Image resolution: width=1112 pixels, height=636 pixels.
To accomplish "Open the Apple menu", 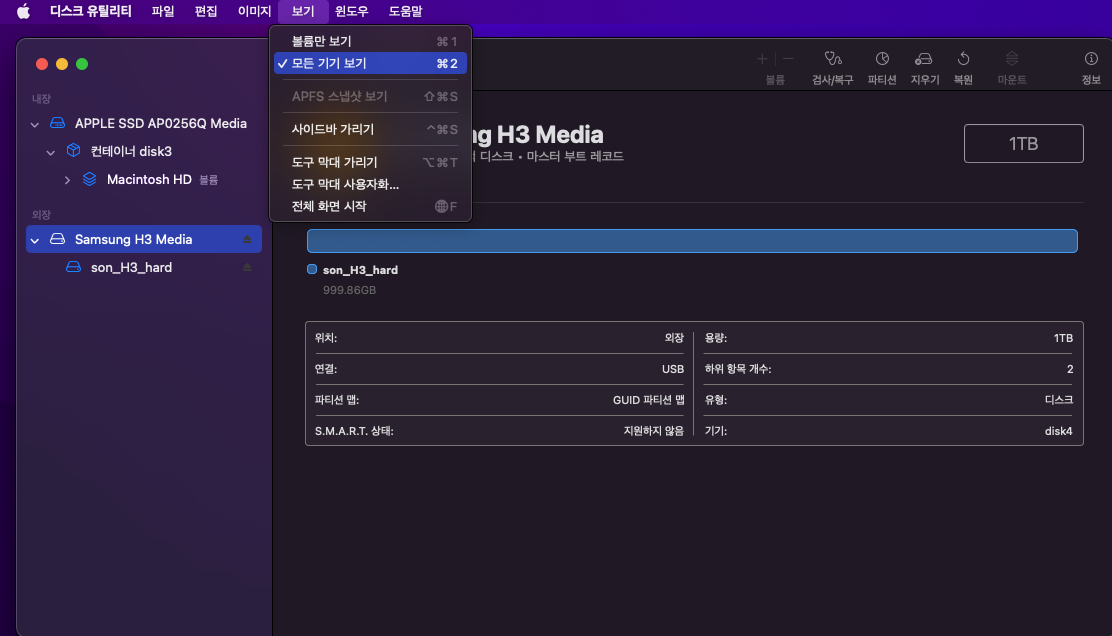I will [x=23, y=11].
